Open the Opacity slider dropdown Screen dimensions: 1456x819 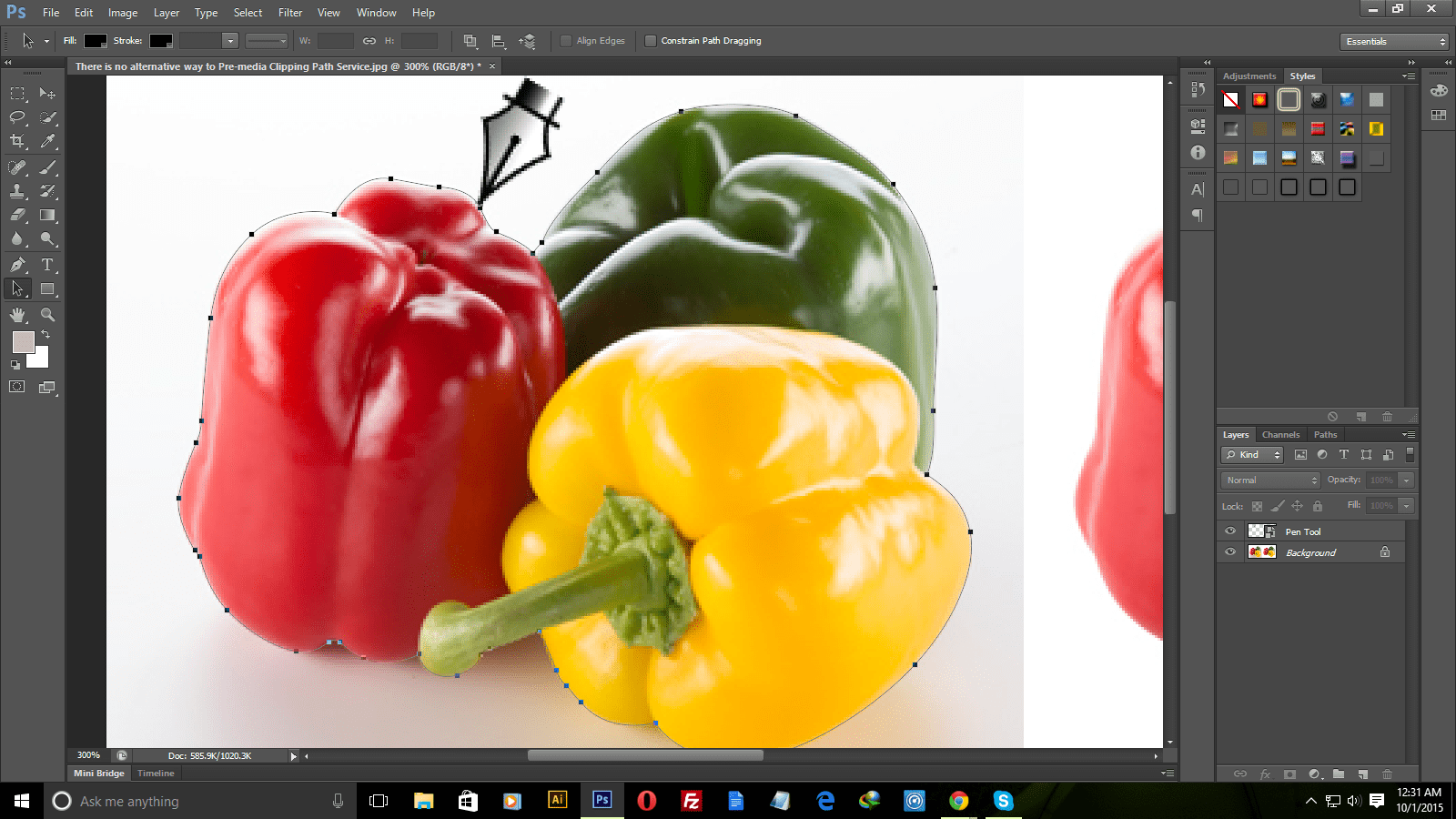1406,480
